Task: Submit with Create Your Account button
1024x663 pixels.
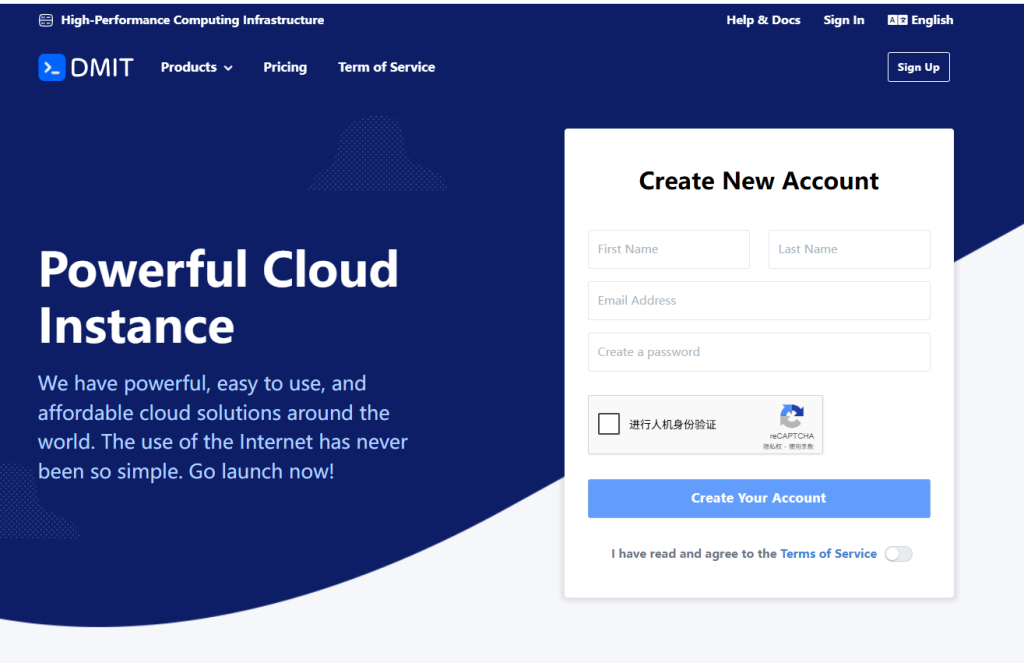Action: (759, 498)
